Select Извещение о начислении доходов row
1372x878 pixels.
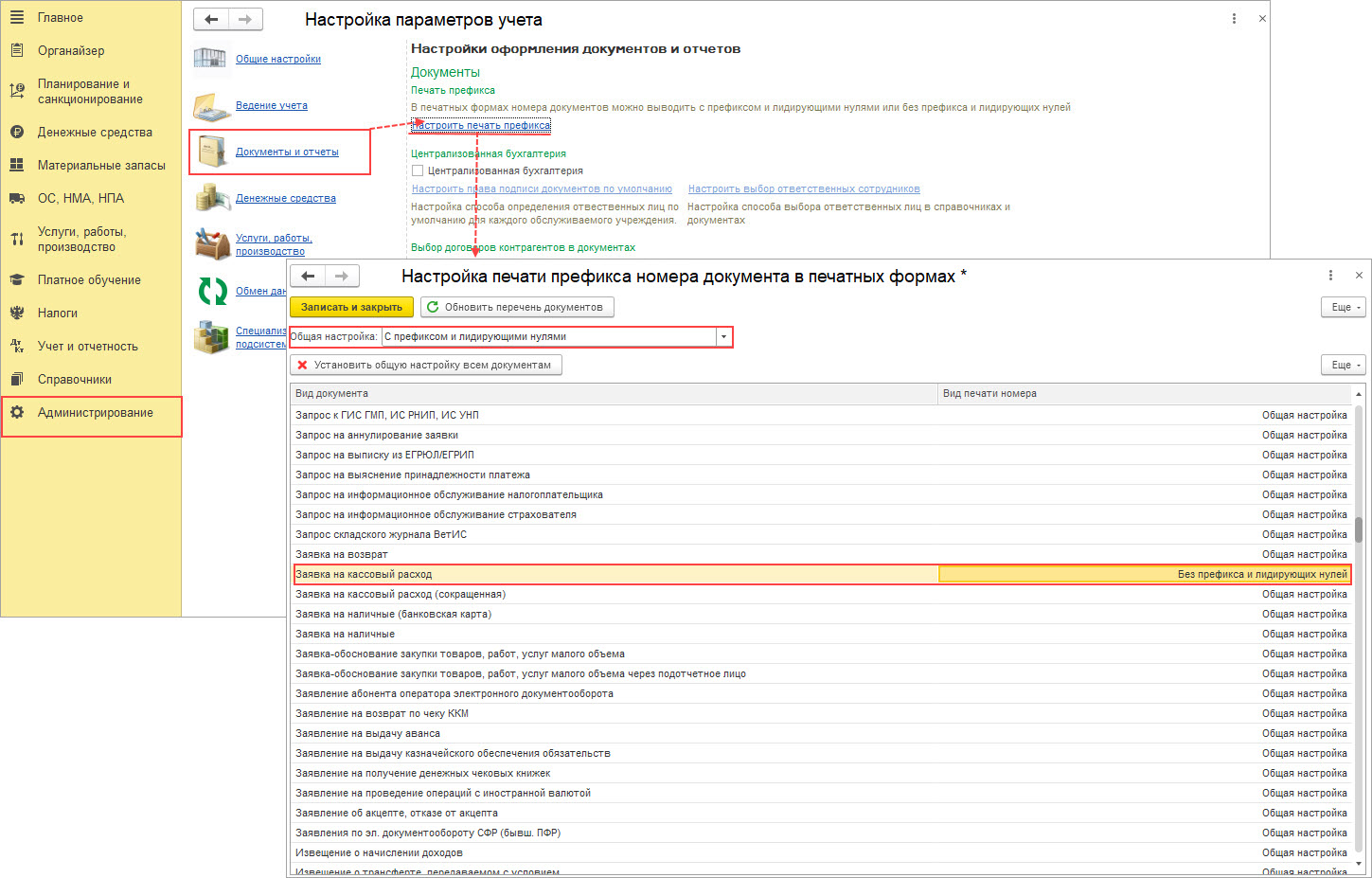coord(822,852)
